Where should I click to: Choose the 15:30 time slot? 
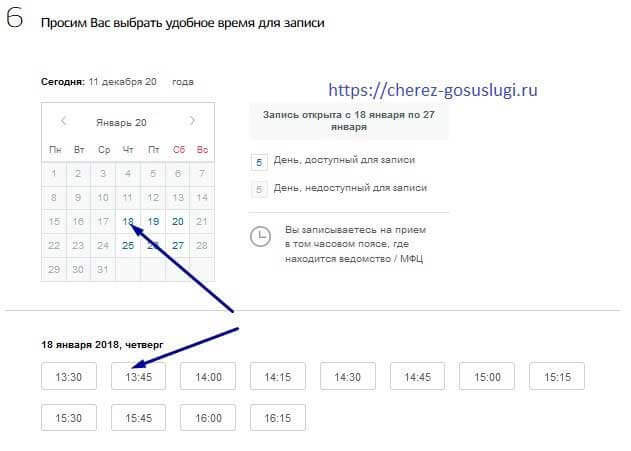coord(69,418)
